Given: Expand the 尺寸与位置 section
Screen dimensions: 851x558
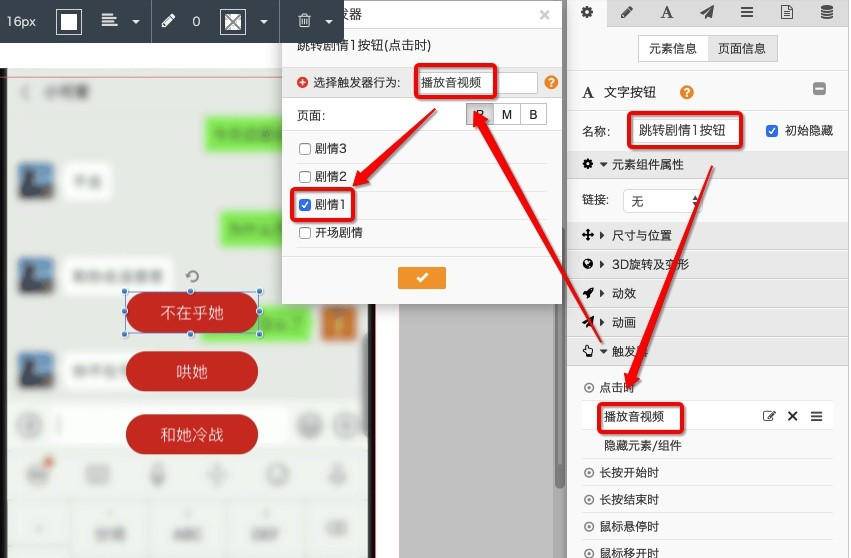Looking at the screenshot, I should [642, 236].
